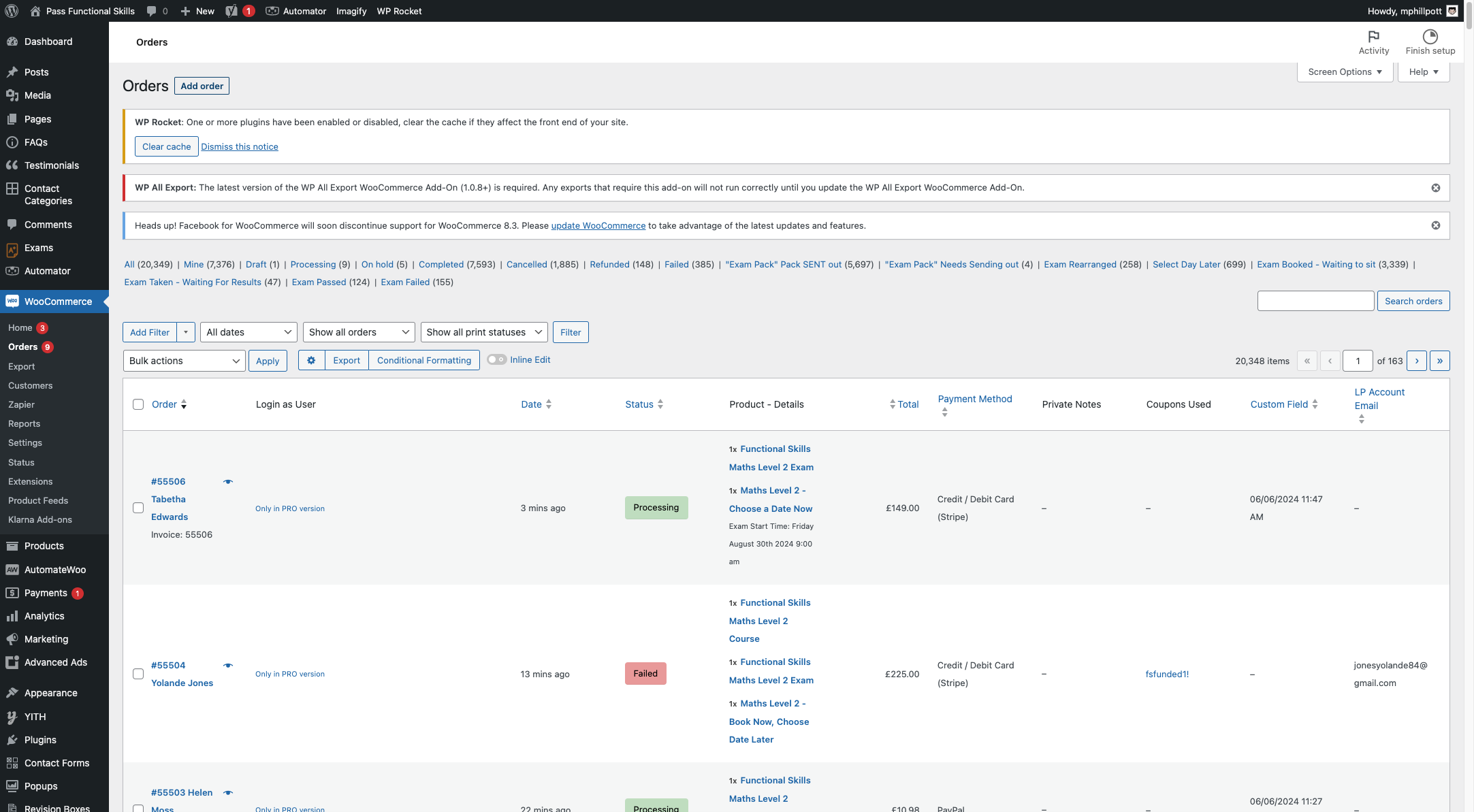The width and height of the screenshot is (1474, 812).
Task: Preview order #55503 with eye icon
Action: pyautogui.click(x=228, y=793)
